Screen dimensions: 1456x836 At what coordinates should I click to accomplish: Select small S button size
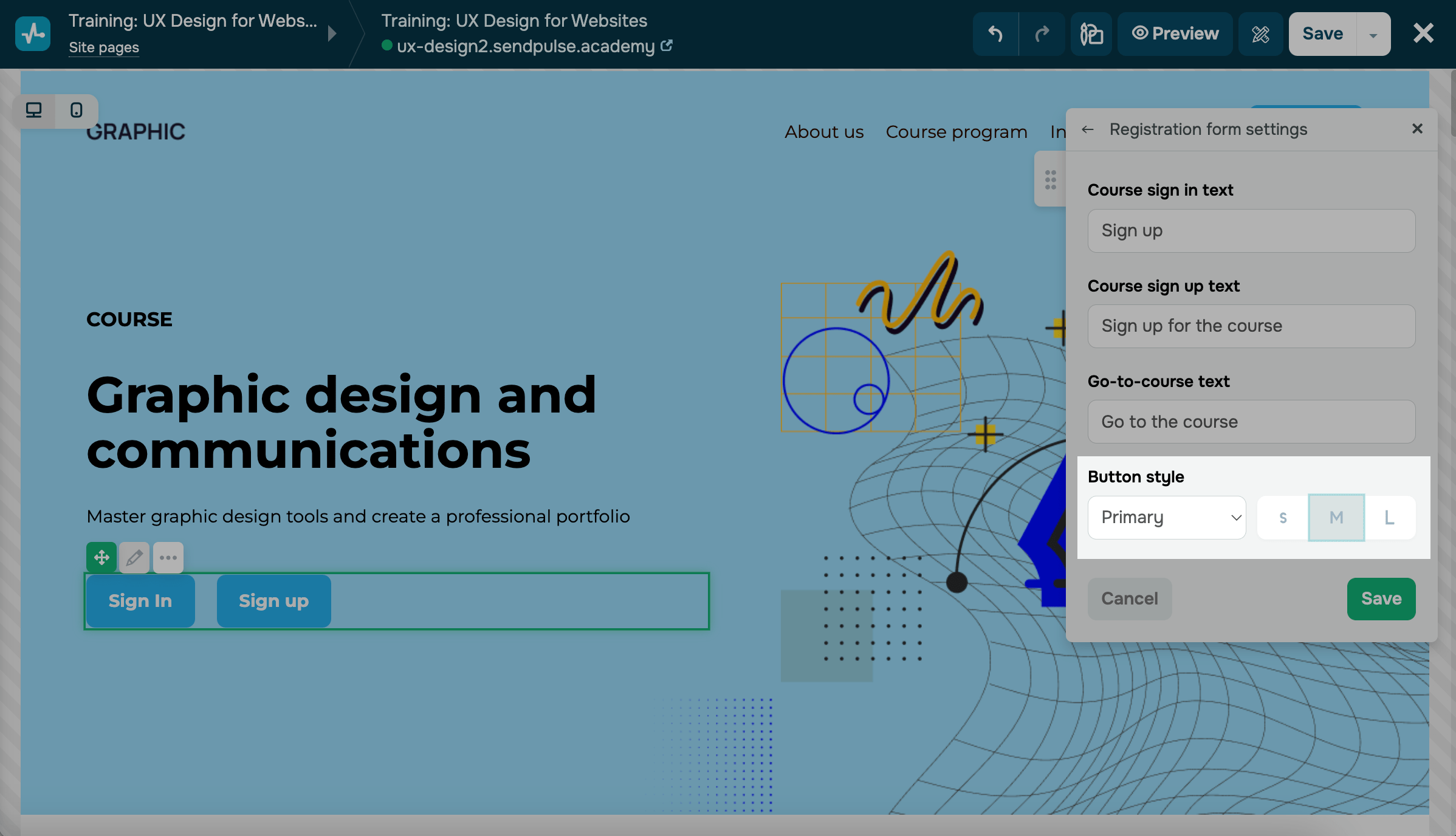pyautogui.click(x=1283, y=518)
